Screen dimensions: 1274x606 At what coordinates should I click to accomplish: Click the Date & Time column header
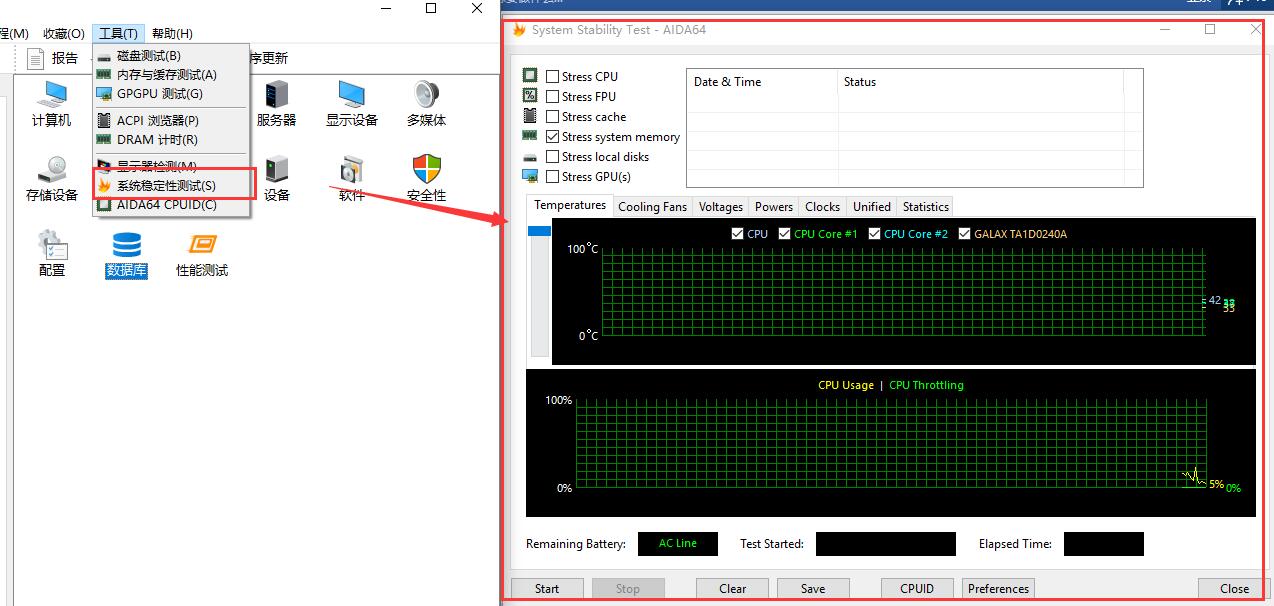pyautogui.click(x=763, y=82)
